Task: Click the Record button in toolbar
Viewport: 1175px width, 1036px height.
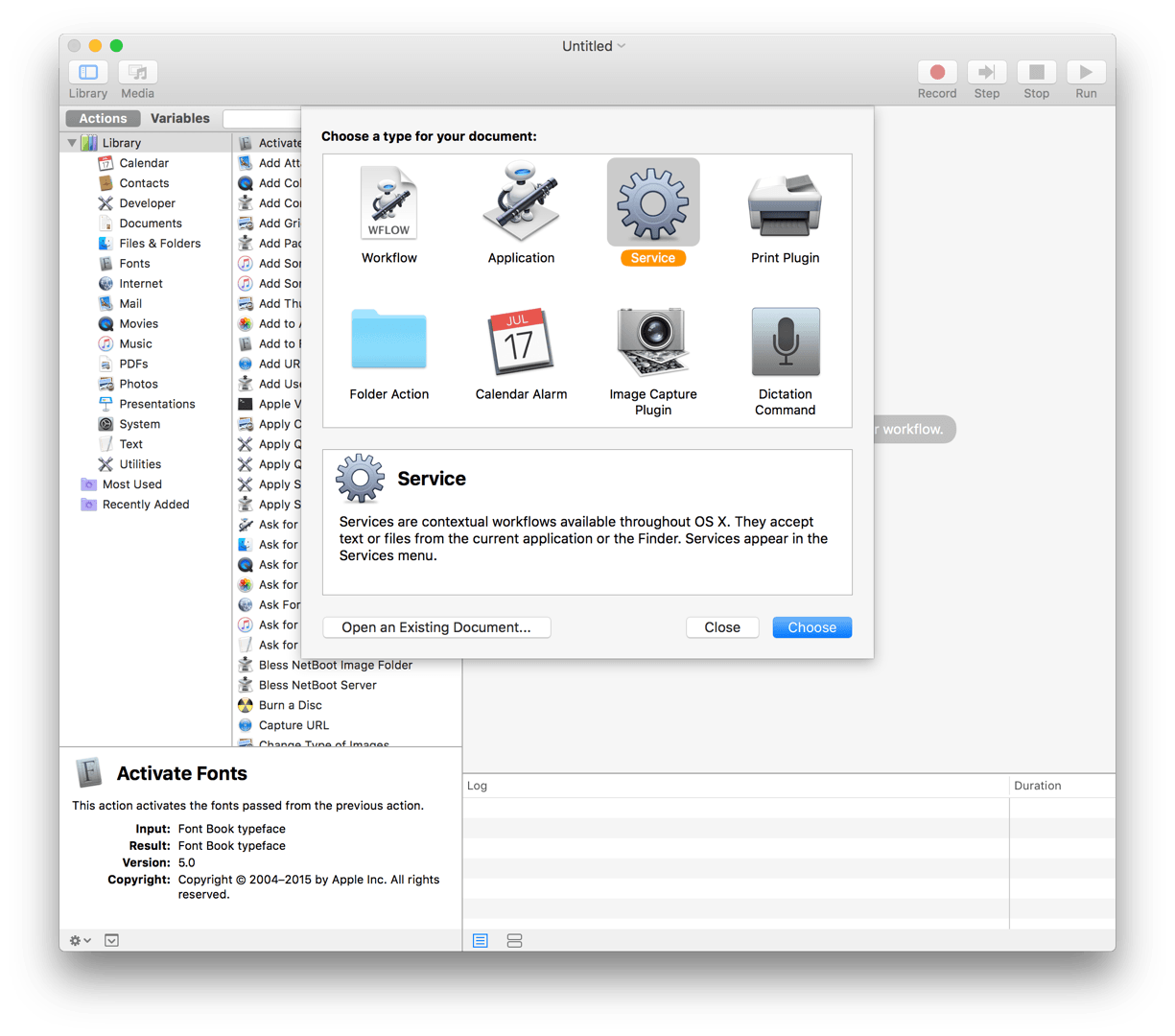Action: coord(937,73)
